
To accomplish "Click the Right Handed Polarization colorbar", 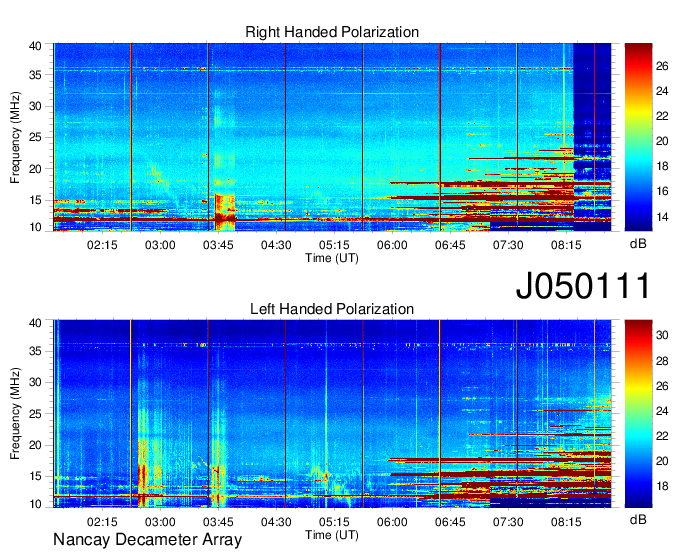I will pyautogui.click(x=638, y=137).
